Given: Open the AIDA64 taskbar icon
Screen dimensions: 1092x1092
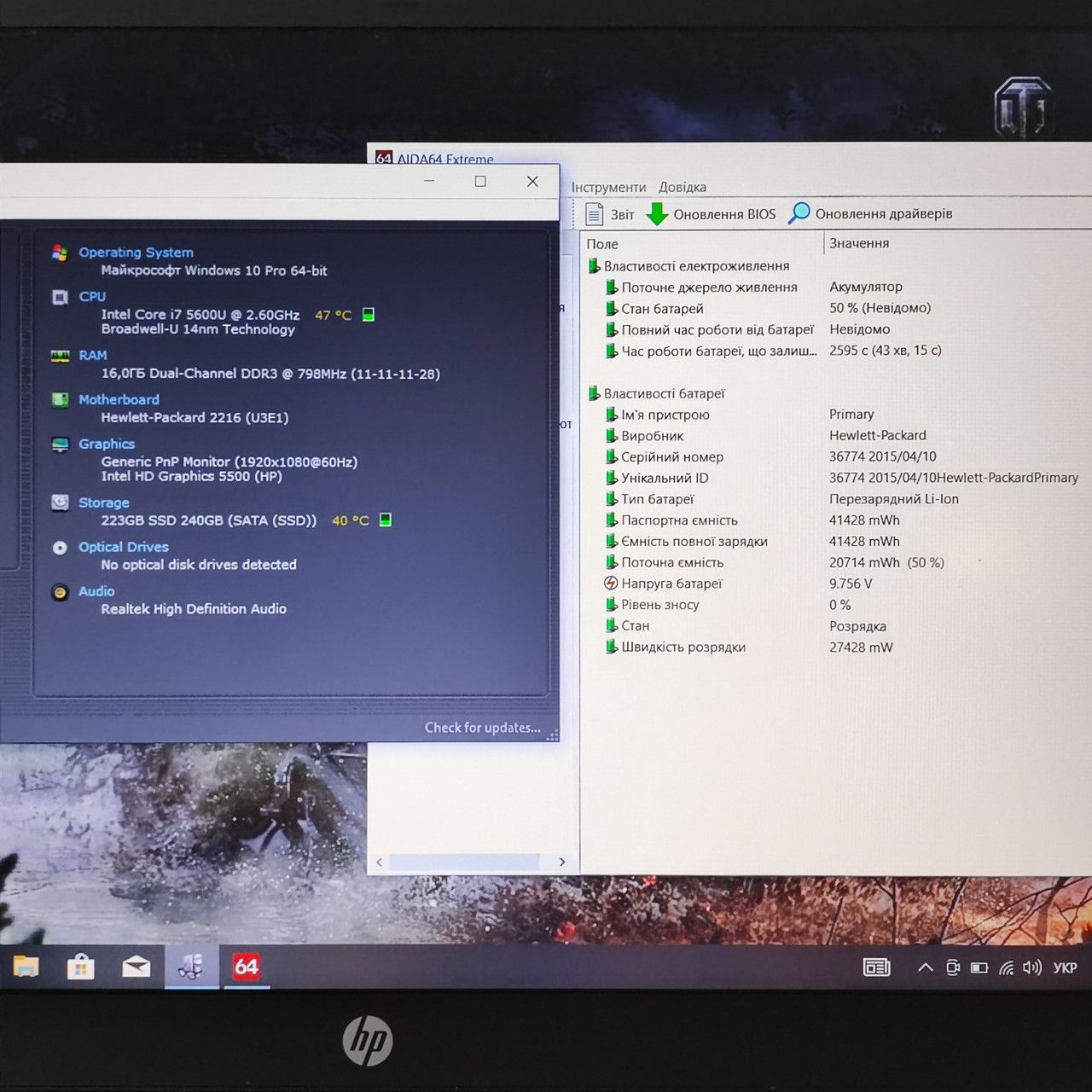Looking at the screenshot, I should pyautogui.click(x=247, y=967).
